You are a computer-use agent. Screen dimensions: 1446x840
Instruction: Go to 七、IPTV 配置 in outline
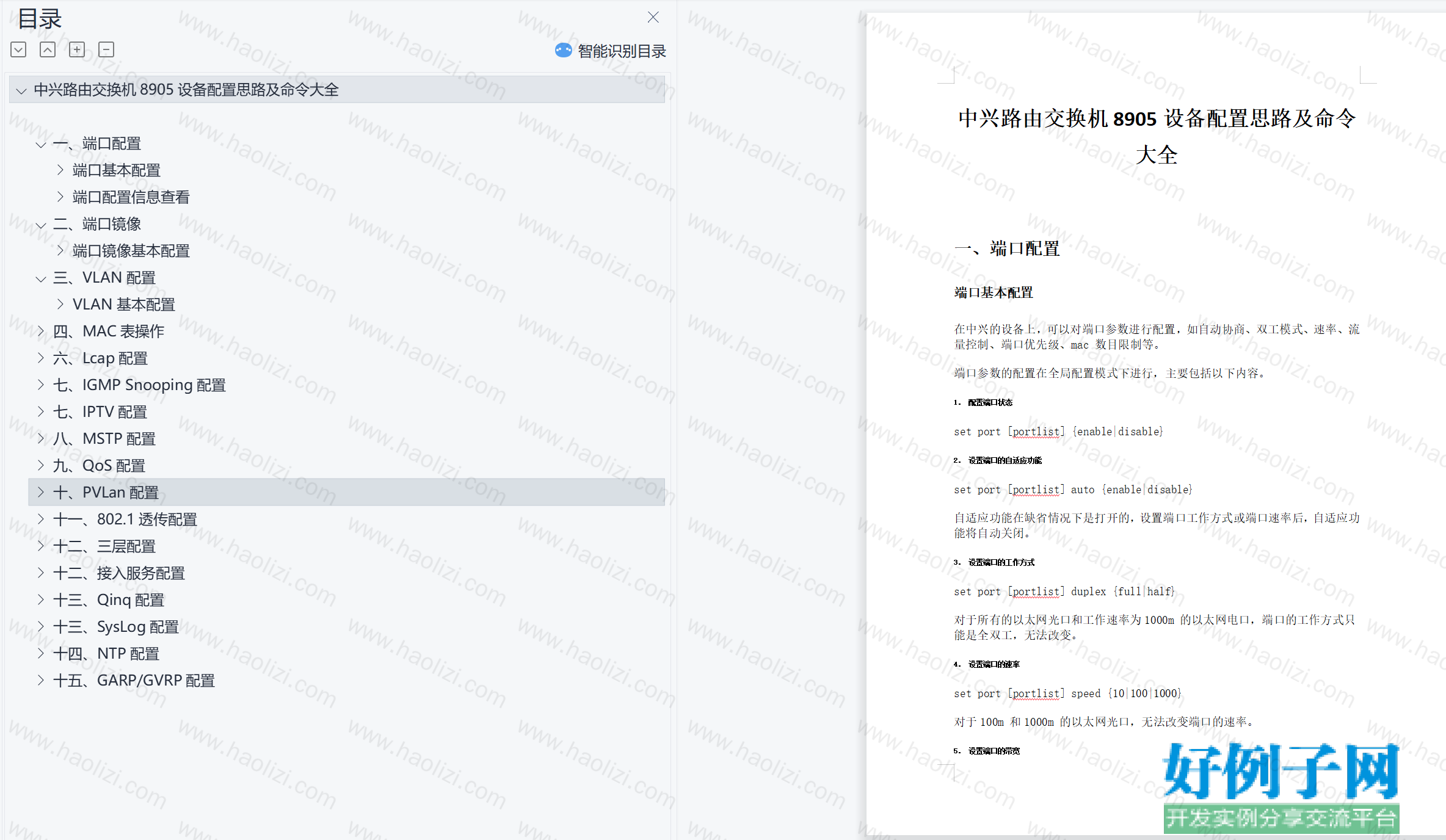[x=100, y=412]
